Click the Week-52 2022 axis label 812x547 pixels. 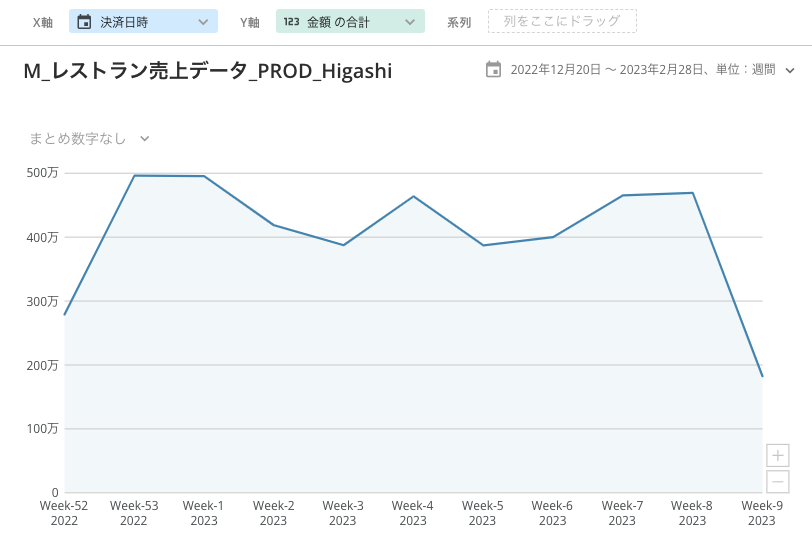(x=64, y=513)
